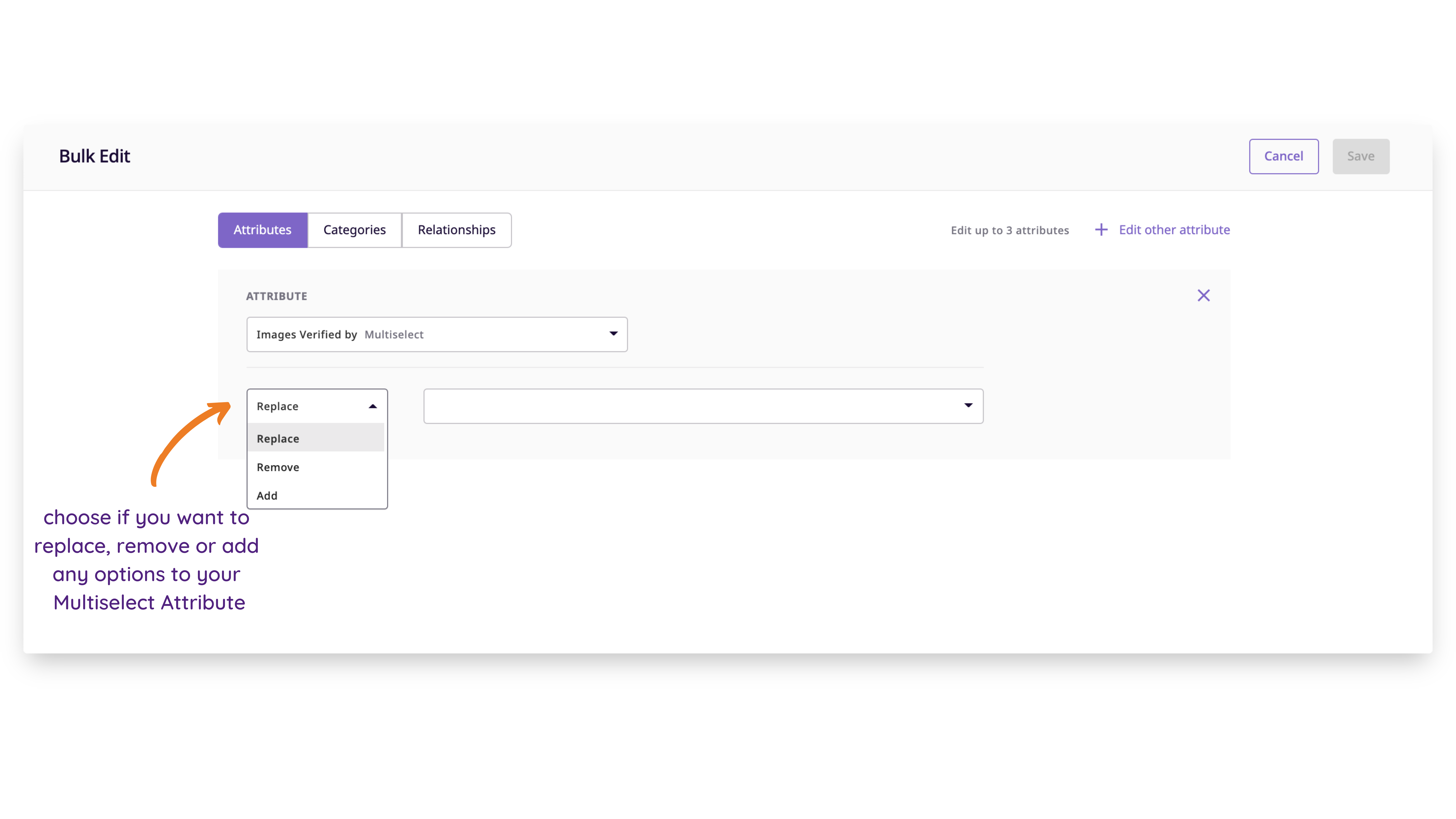The height and width of the screenshot is (819, 1456).
Task: Click the 'Edit up to 3 attributes' text
Action: [1010, 230]
